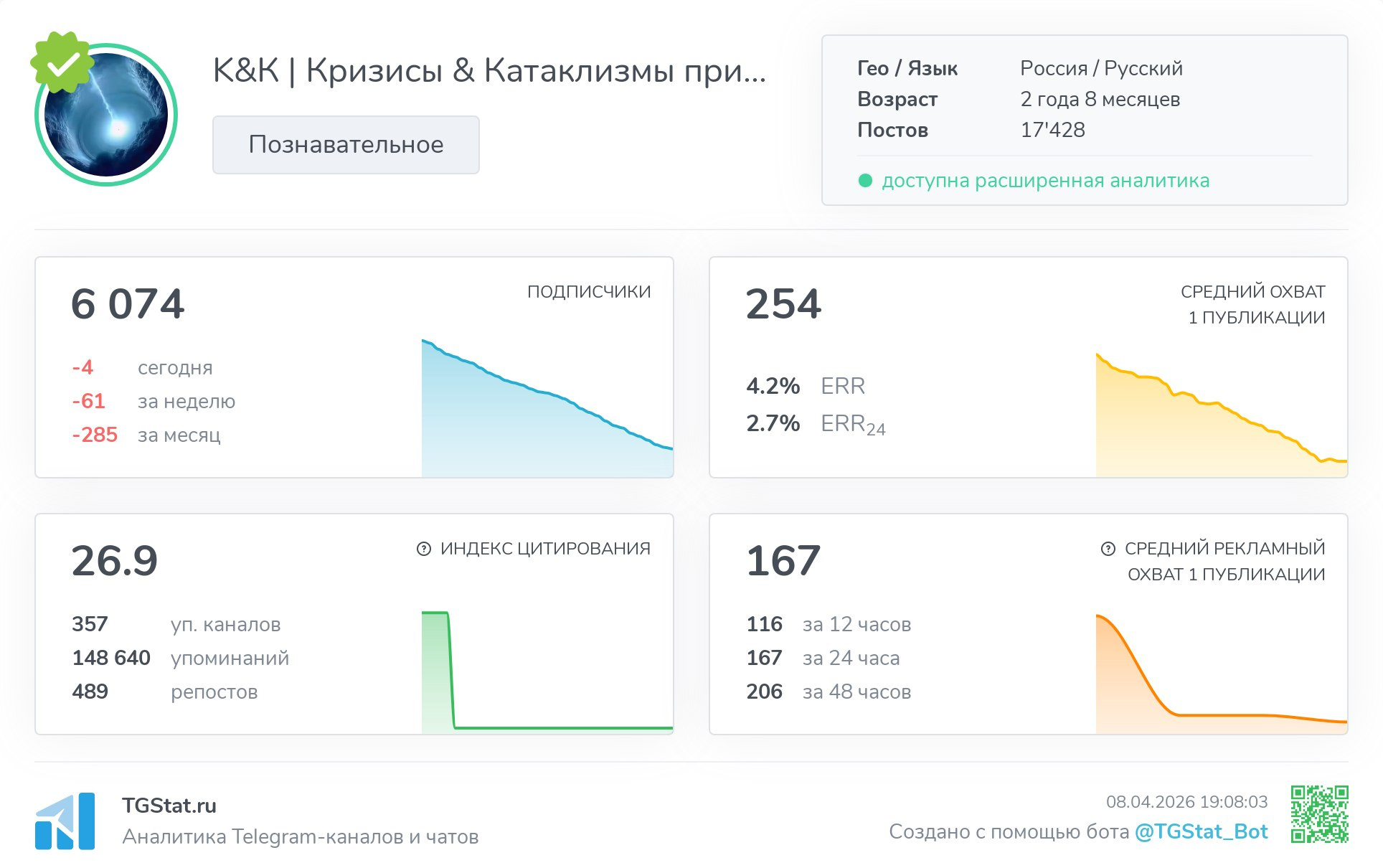Click the QR code image

pyautogui.click(x=1319, y=813)
